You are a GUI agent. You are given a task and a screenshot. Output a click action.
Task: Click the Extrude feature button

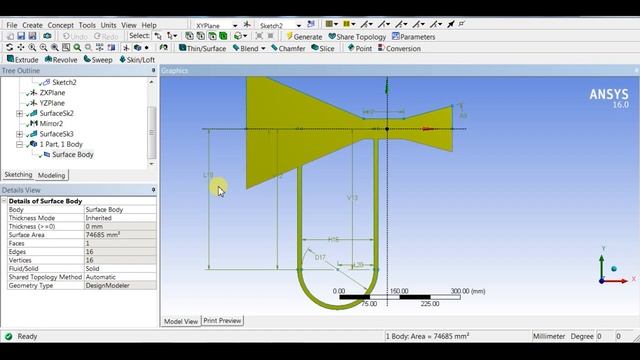[22, 60]
